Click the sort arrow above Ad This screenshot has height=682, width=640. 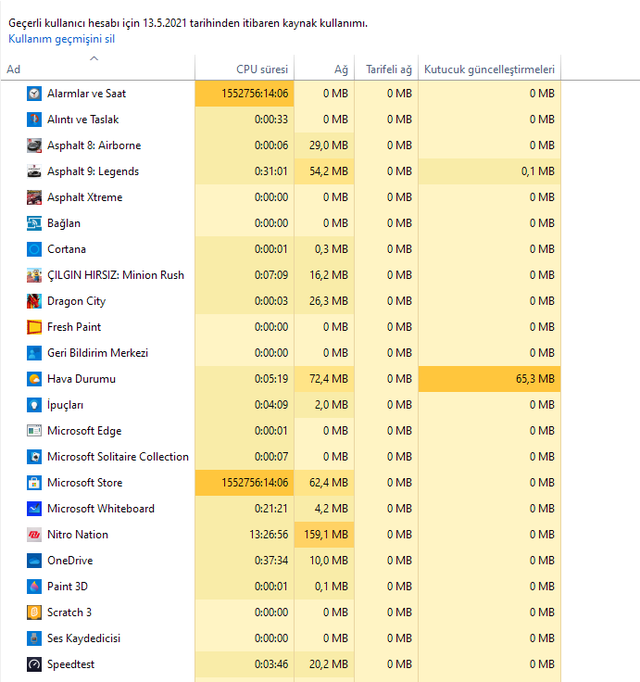[94, 58]
